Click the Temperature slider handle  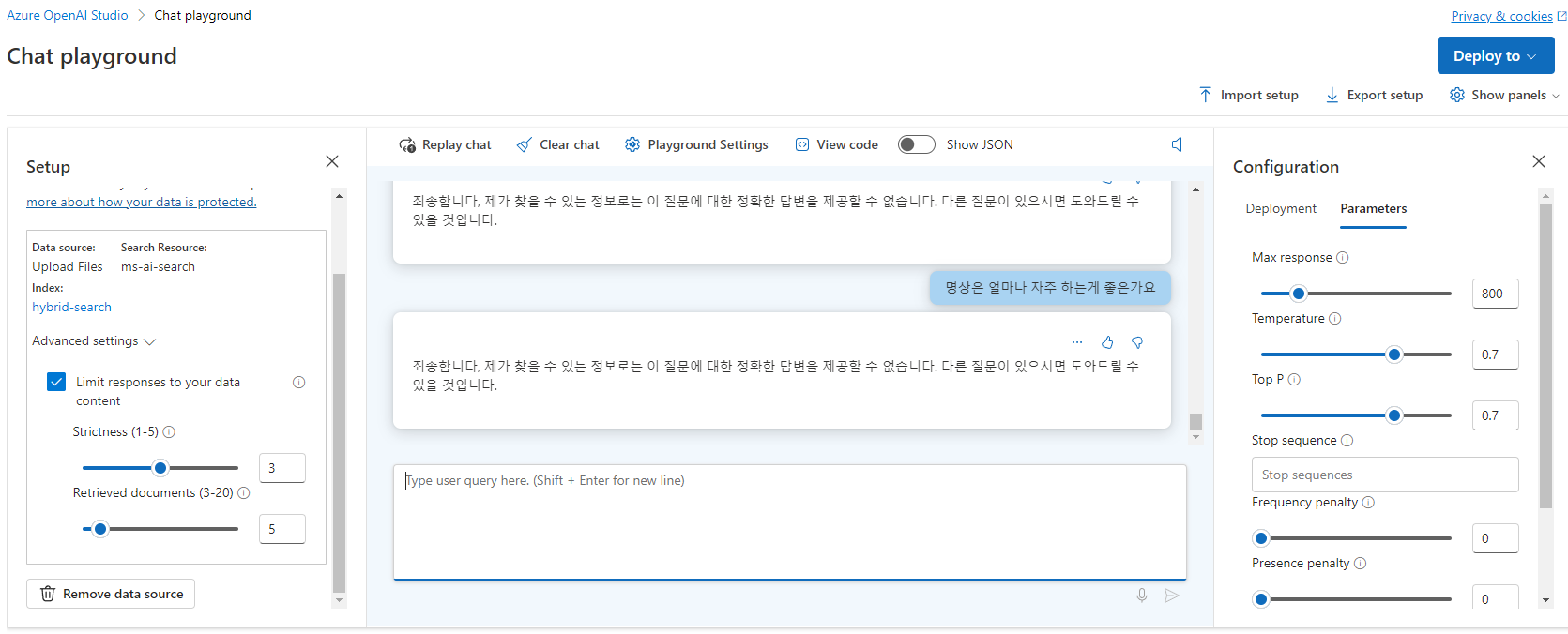[x=1394, y=355]
